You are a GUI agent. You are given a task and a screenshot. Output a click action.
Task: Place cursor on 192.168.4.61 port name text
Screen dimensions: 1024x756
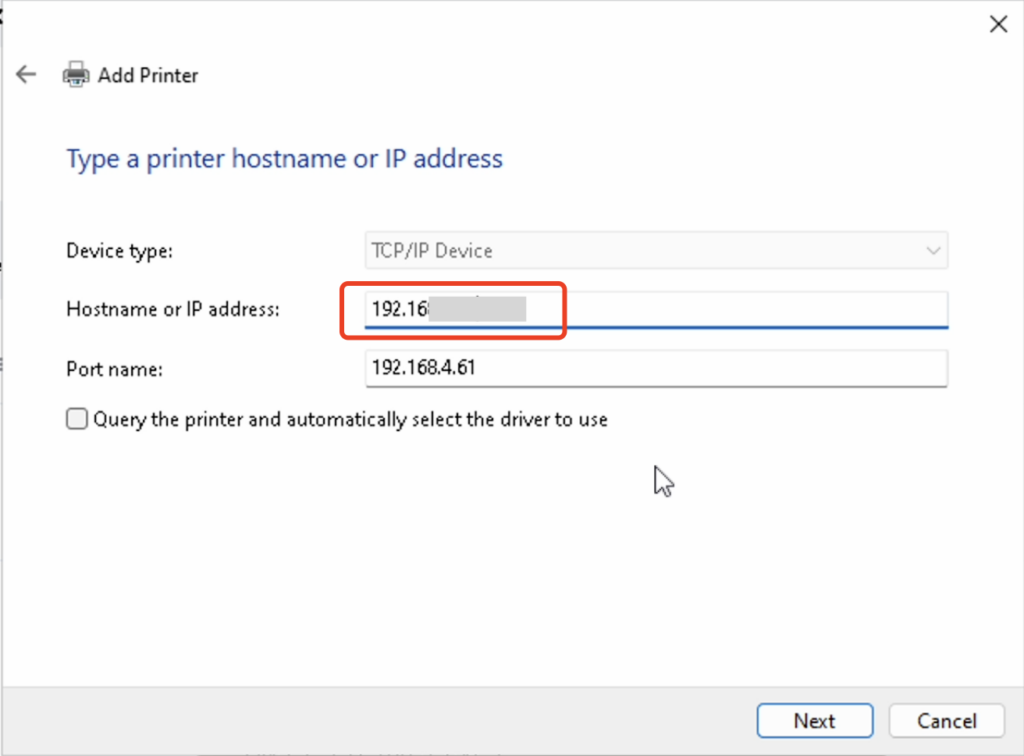click(x=423, y=368)
